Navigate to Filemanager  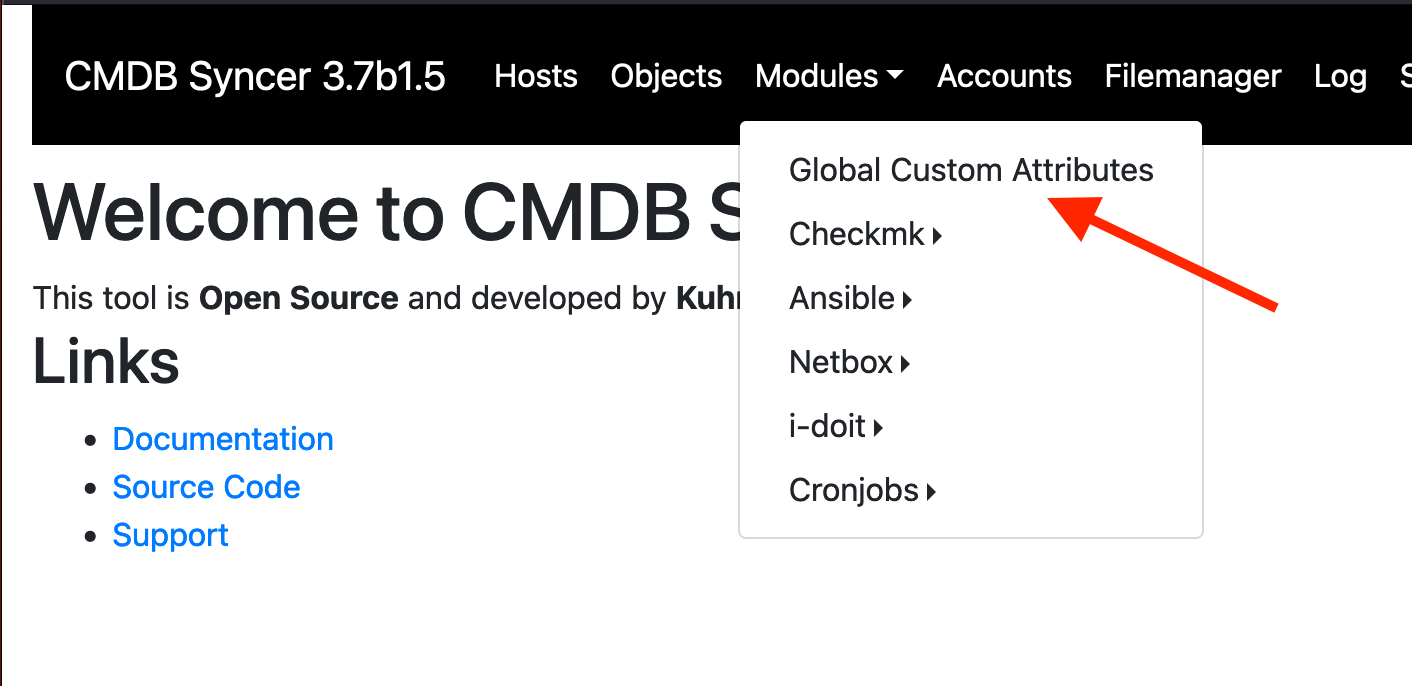tap(1193, 77)
